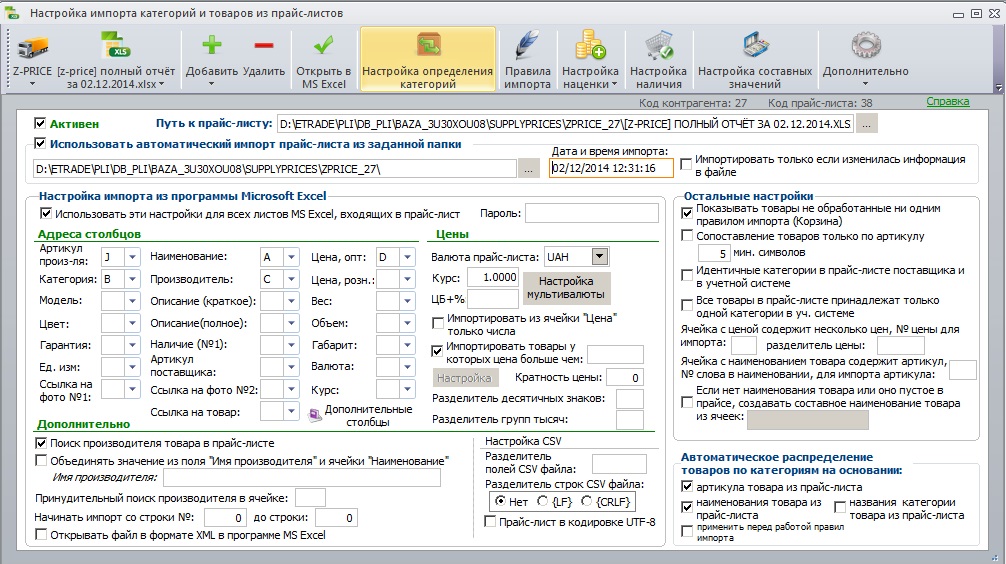Expand the Настройка наценки dropdown arrow
Image resolution: width=1006 pixels, height=564 pixels.
click(614, 84)
